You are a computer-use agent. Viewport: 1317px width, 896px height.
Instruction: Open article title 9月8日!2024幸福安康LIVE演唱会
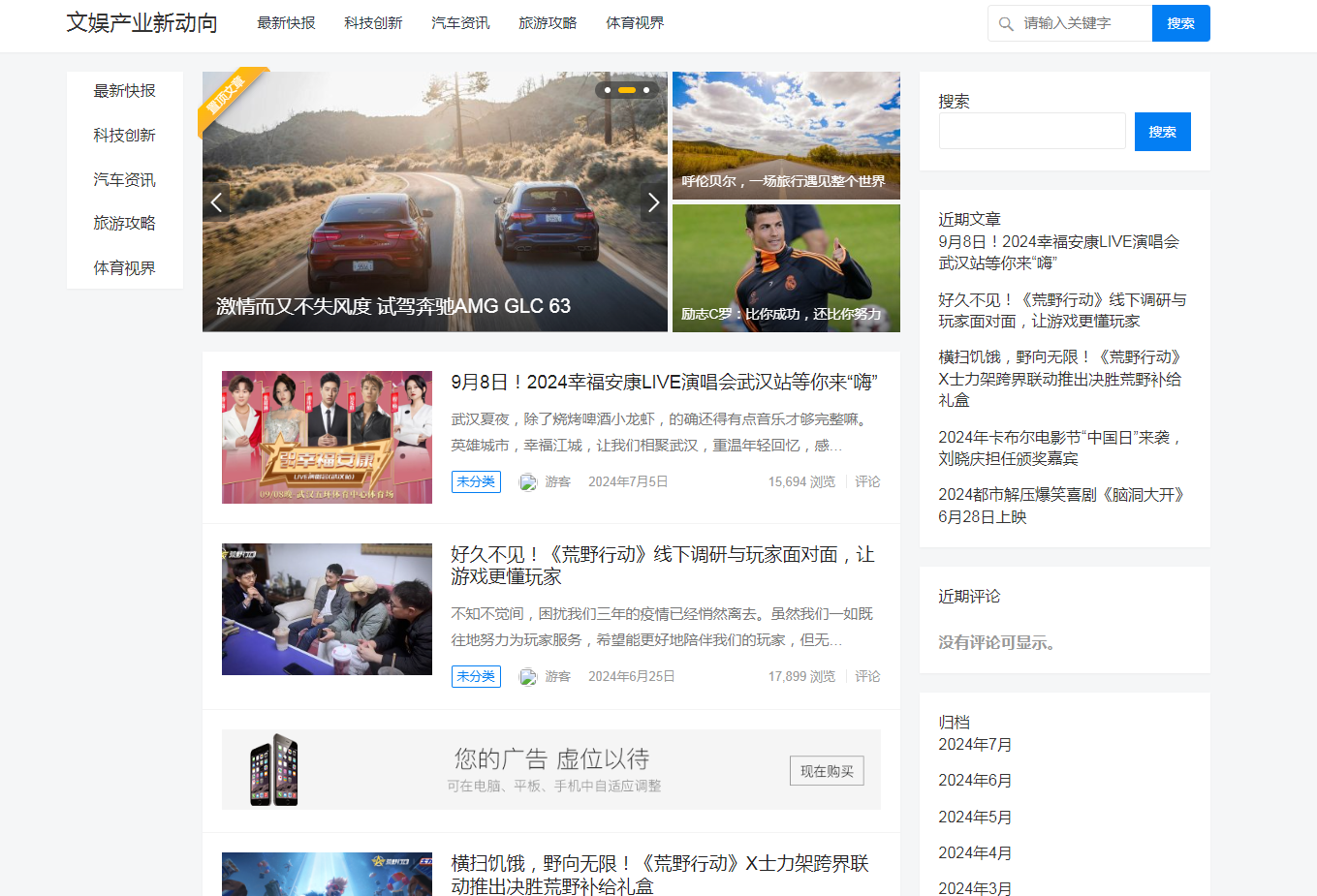664,383
